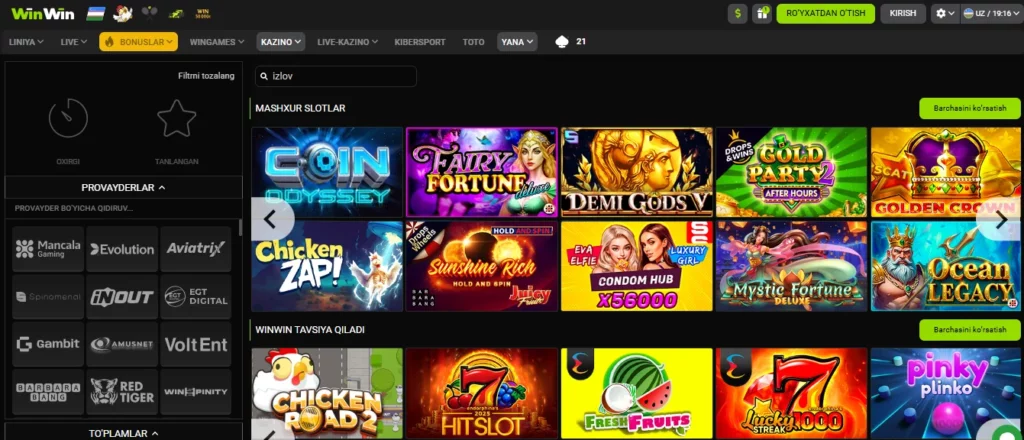Filter by InOut provider
Screen dimensions: 1024x440
coord(122,296)
